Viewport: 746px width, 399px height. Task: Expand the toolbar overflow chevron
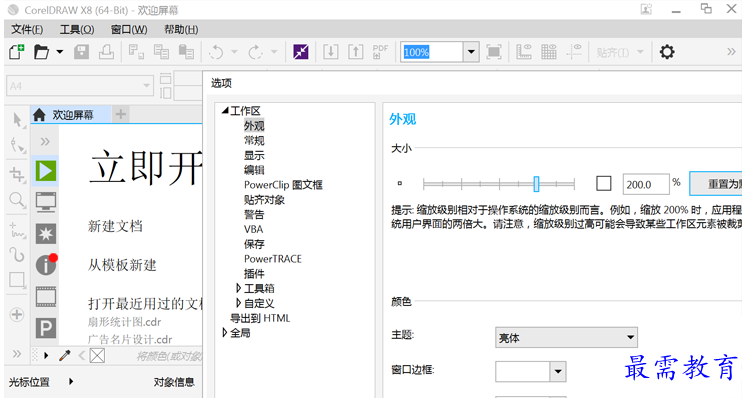tap(731, 52)
